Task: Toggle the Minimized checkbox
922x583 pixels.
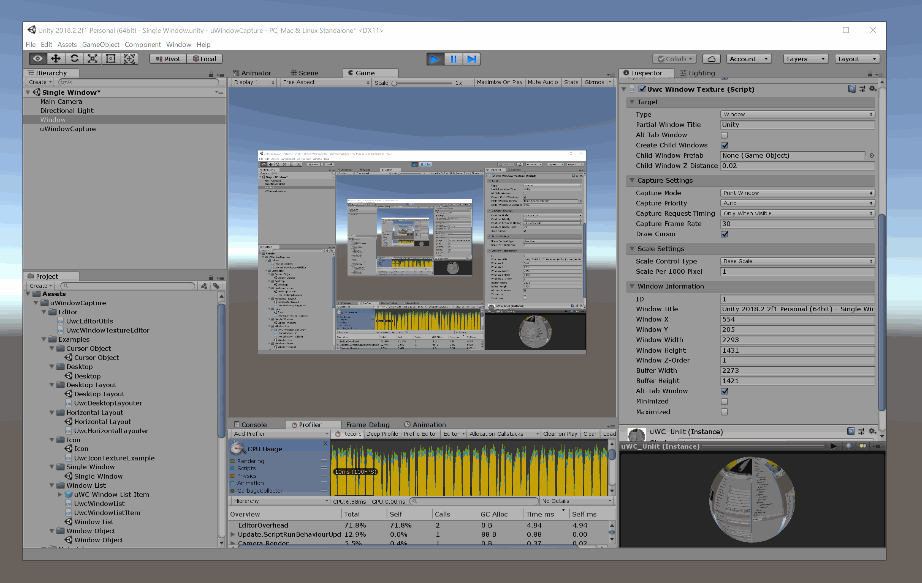Action: (724, 401)
